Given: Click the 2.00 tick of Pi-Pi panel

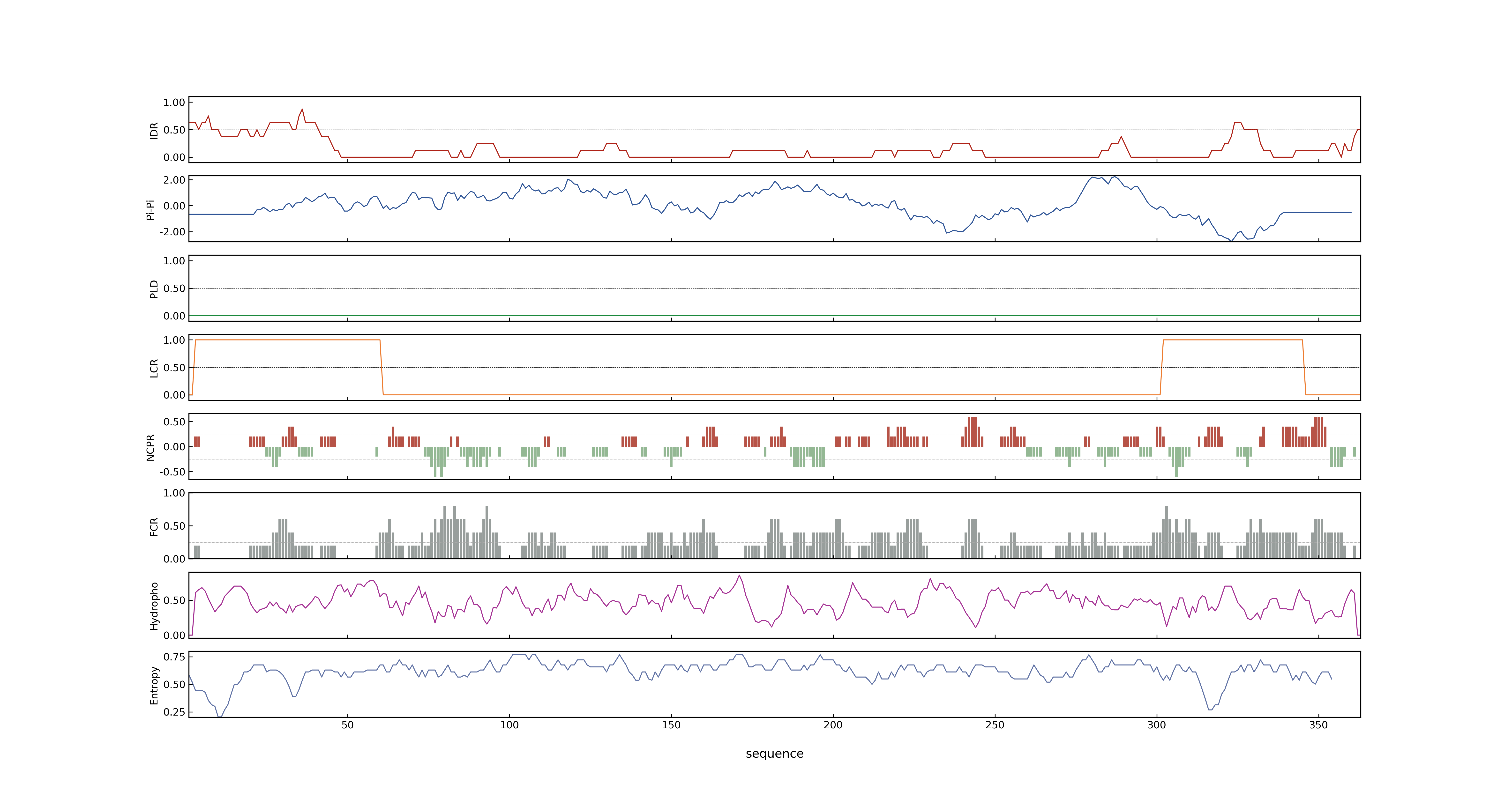Looking at the screenshot, I should click(174, 180).
